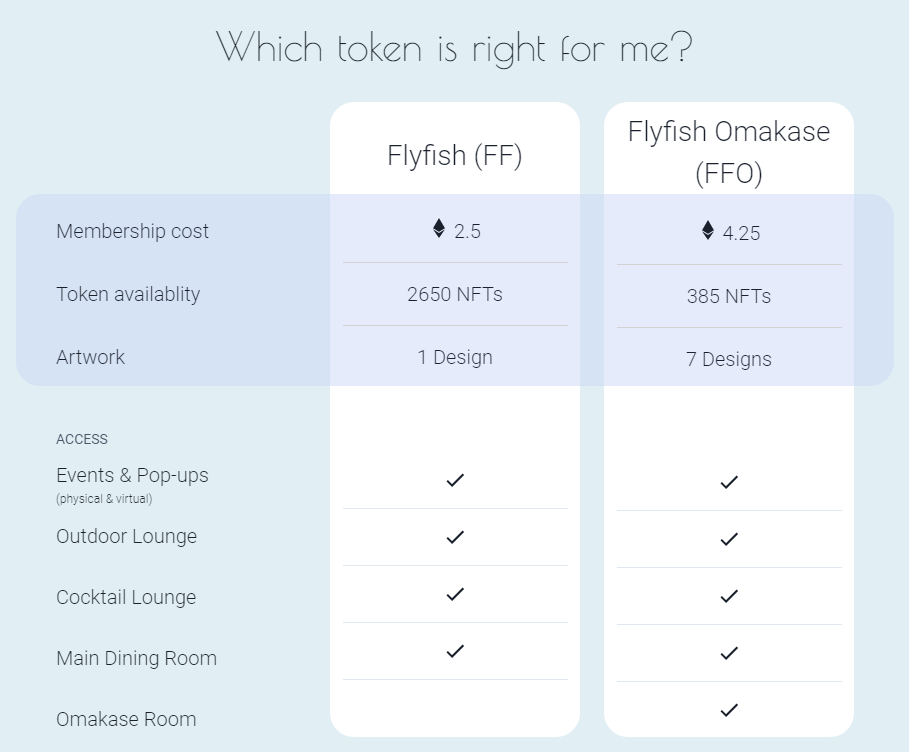Click the 2650 NFTs value
The width and height of the screenshot is (909, 752).
pos(455,294)
